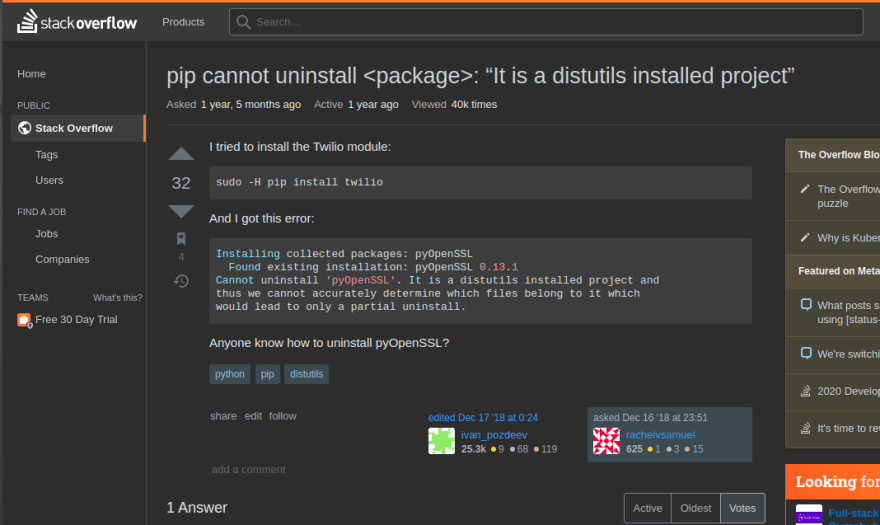Open Users in the sidebar
880x525 pixels.
click(x=49, y=180)
